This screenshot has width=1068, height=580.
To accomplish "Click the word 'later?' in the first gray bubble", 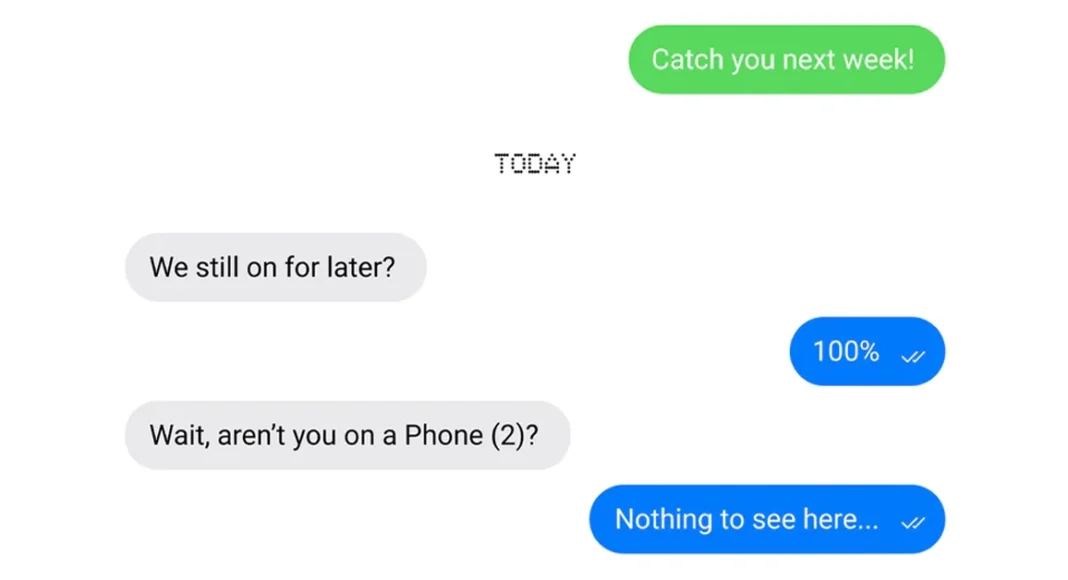I will [361, 267].
